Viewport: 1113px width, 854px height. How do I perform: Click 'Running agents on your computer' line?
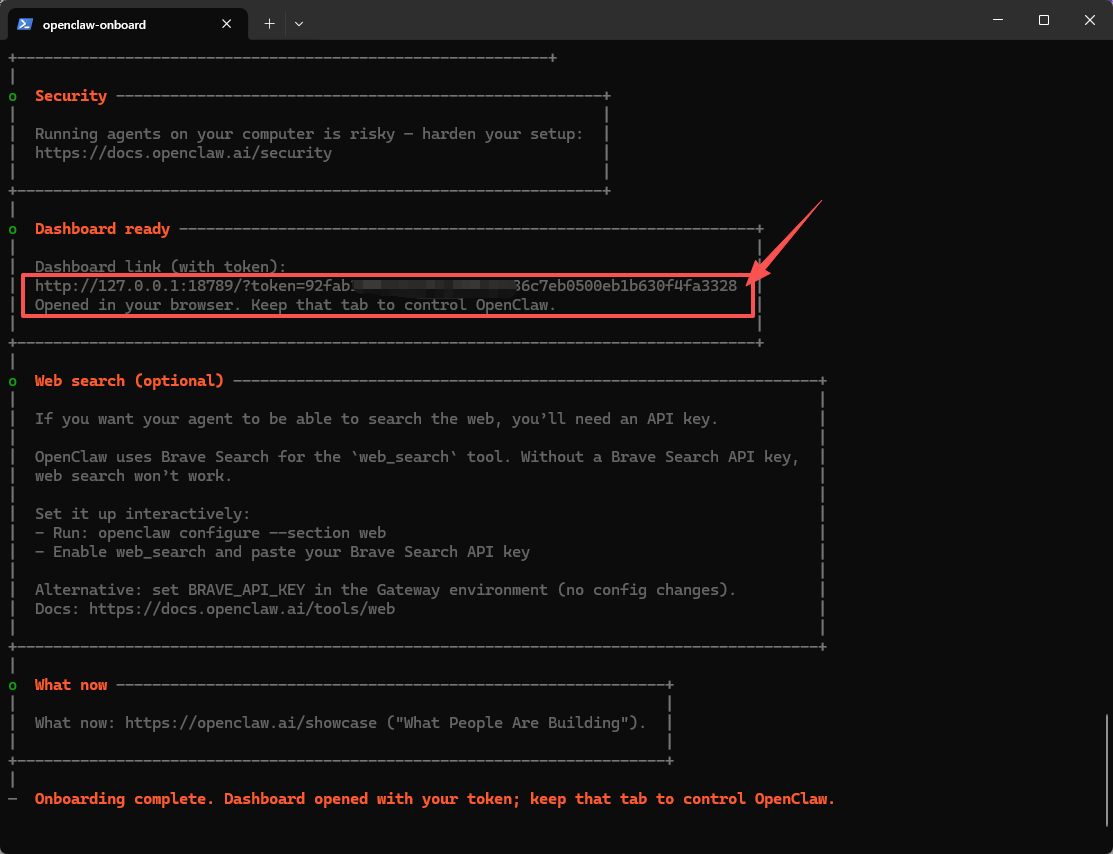tap(309, 134)
